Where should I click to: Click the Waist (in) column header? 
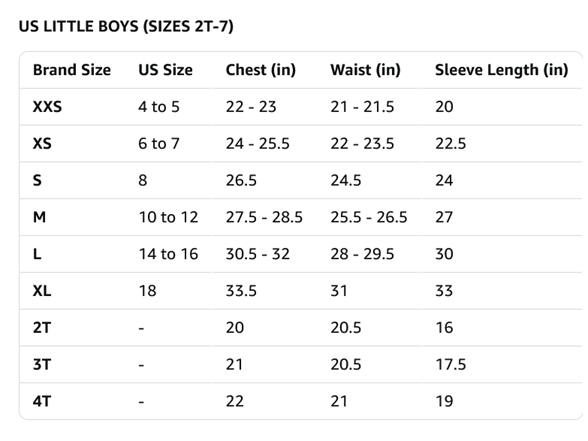click(x=365, y=70)
